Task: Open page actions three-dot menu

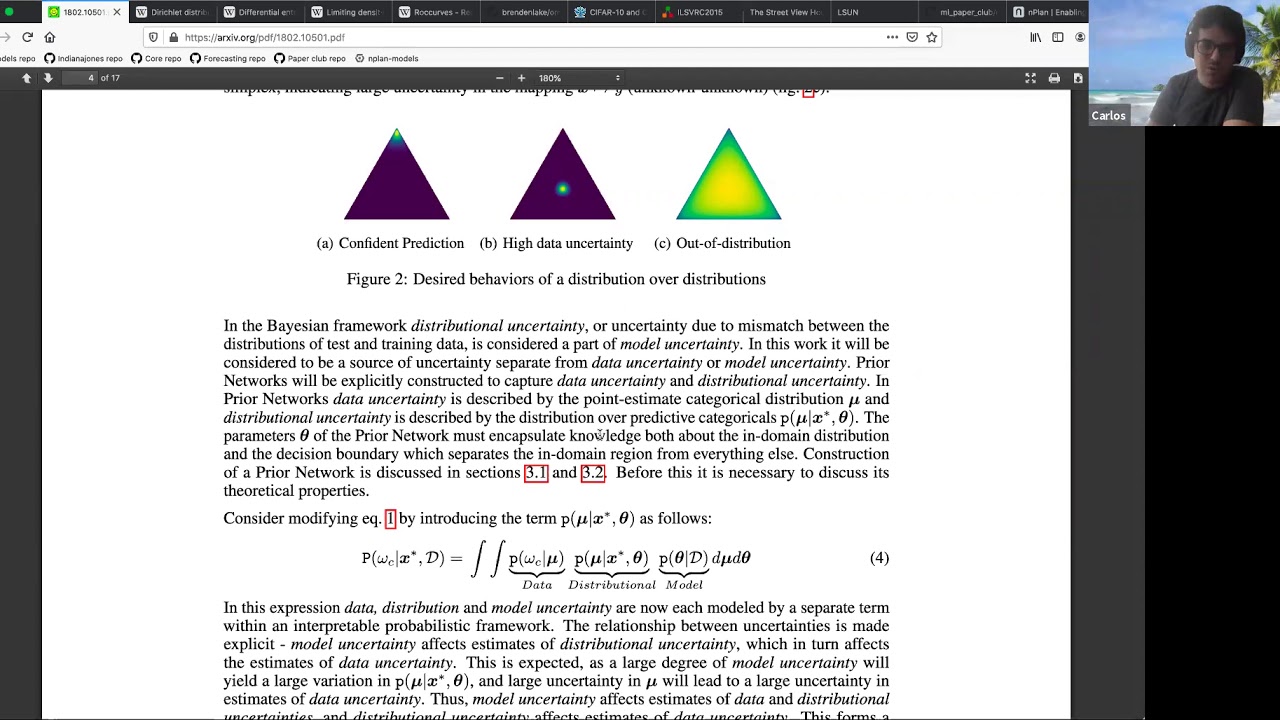Action: 892,37
